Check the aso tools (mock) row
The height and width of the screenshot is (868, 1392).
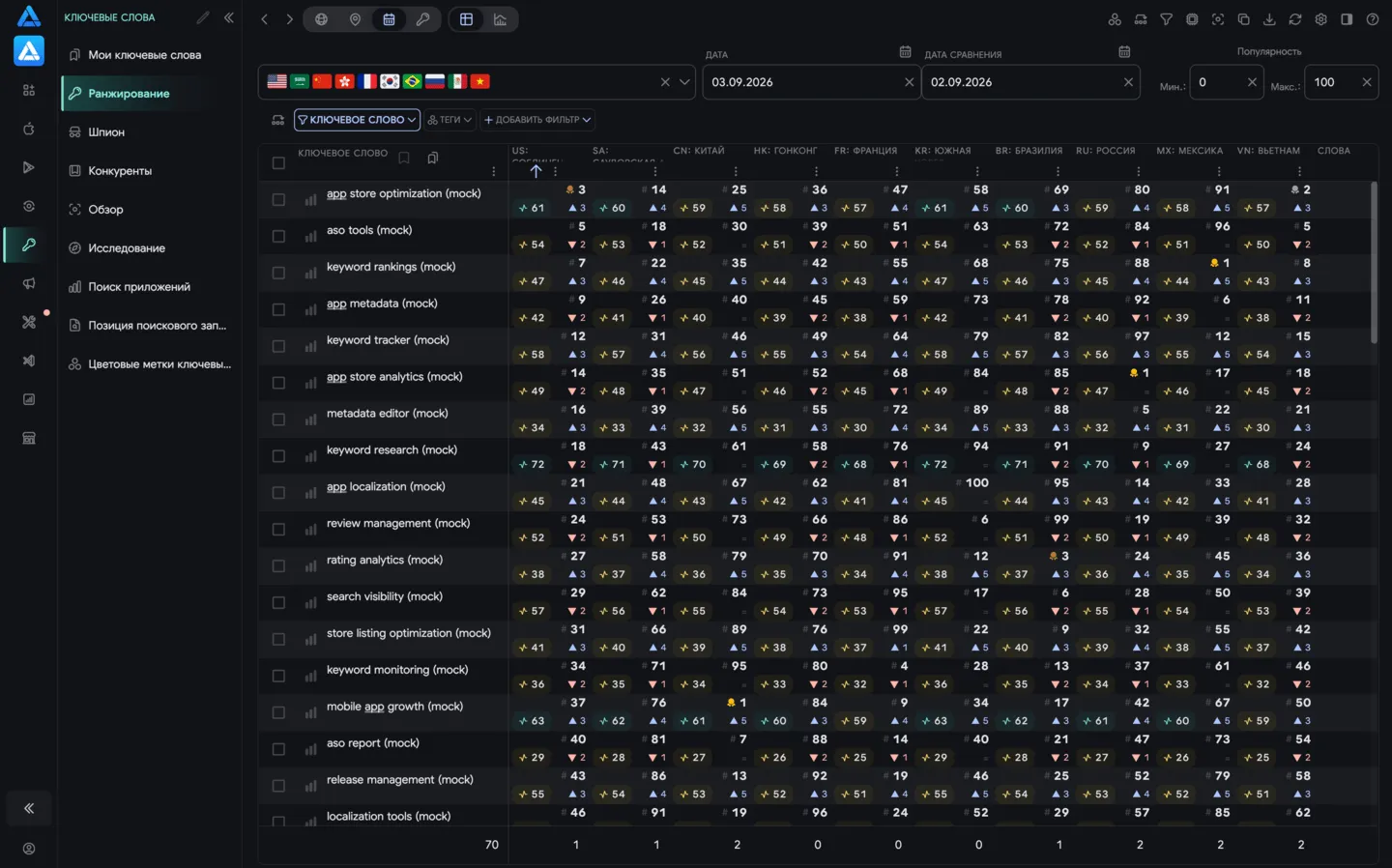tap(278, 237)
